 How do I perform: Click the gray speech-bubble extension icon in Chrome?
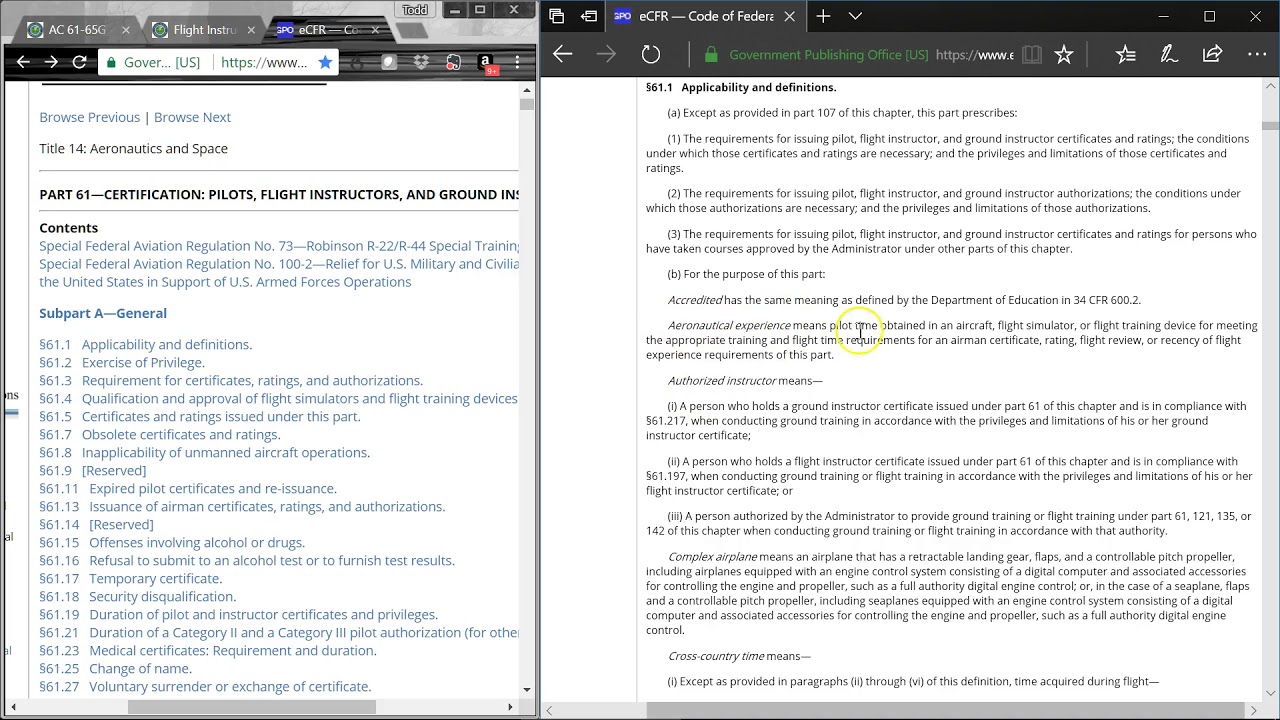click(x=389, y=62)
